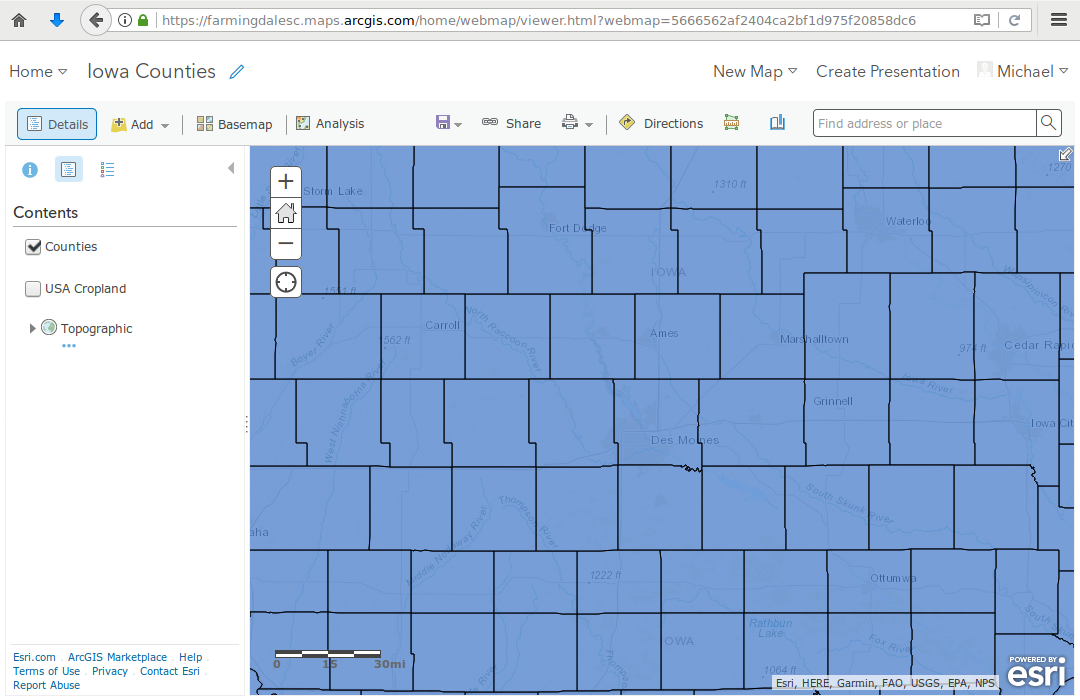Uncheck the Counties layer checkbox
Image resolution: width=1080 pixels, height=700 pixels.
(33, 247)
